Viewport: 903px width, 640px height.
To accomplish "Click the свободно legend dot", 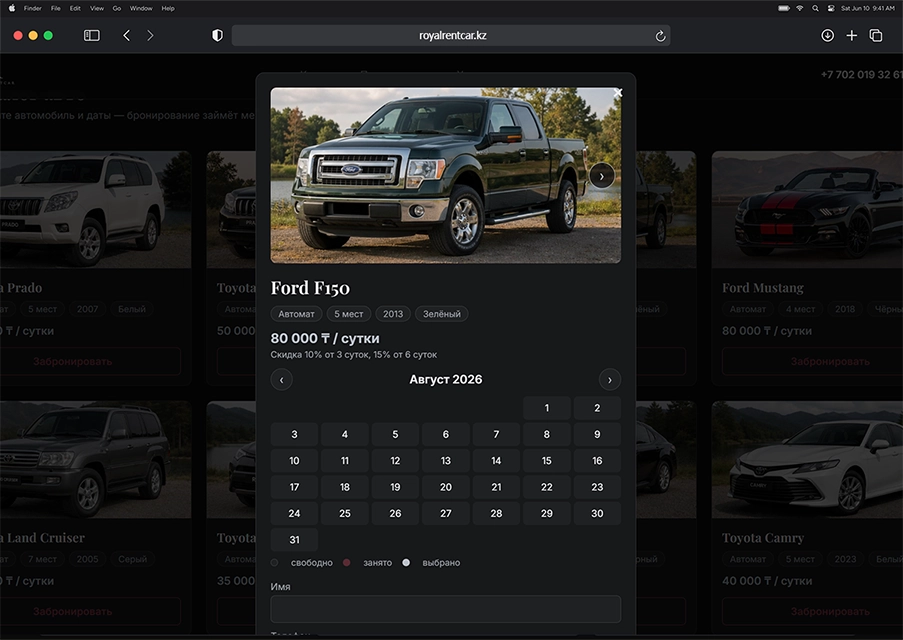I will 275,563.
